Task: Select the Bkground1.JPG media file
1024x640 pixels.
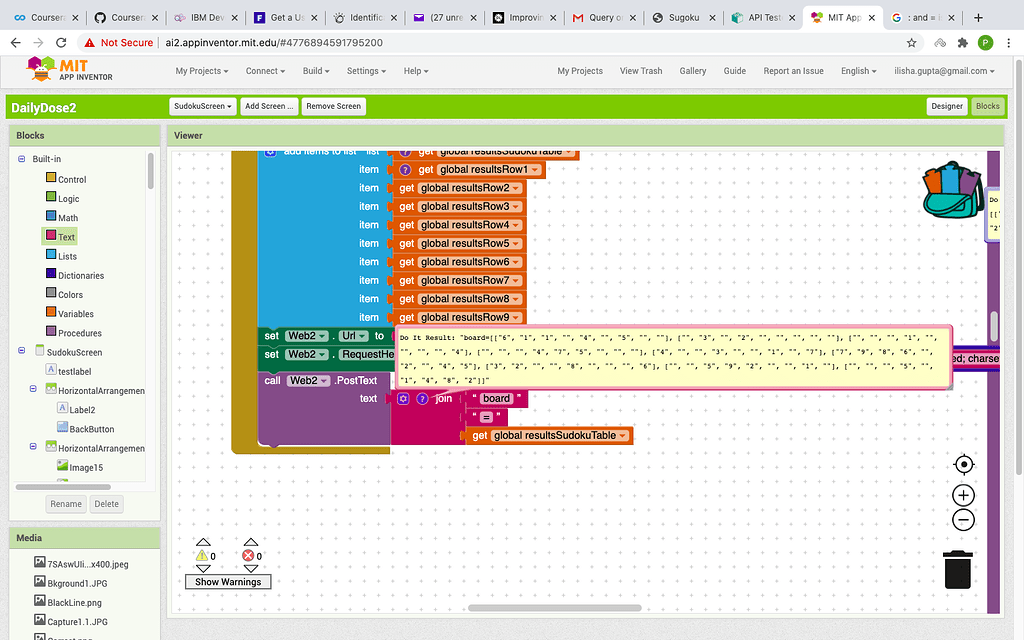Action: pyautogui.click(x=71, y=583)
